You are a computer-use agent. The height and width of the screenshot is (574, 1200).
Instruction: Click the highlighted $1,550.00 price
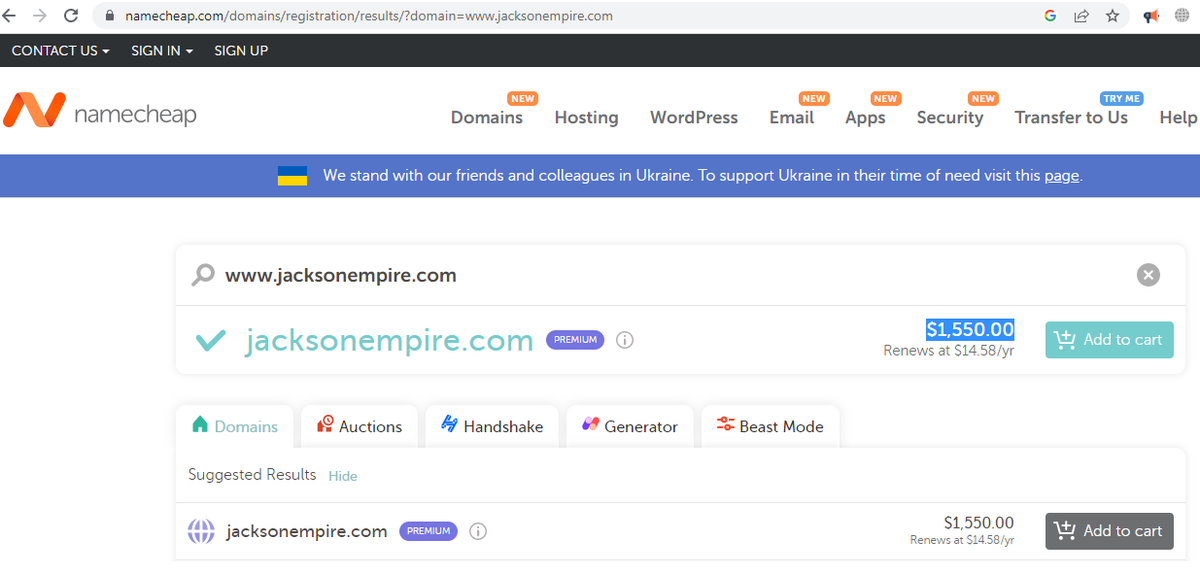tap(970, 329)
